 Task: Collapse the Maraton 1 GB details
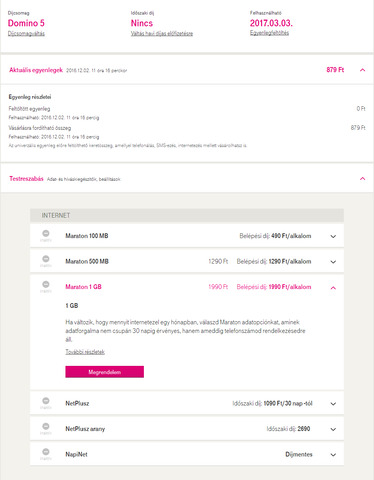click(333, 288)
